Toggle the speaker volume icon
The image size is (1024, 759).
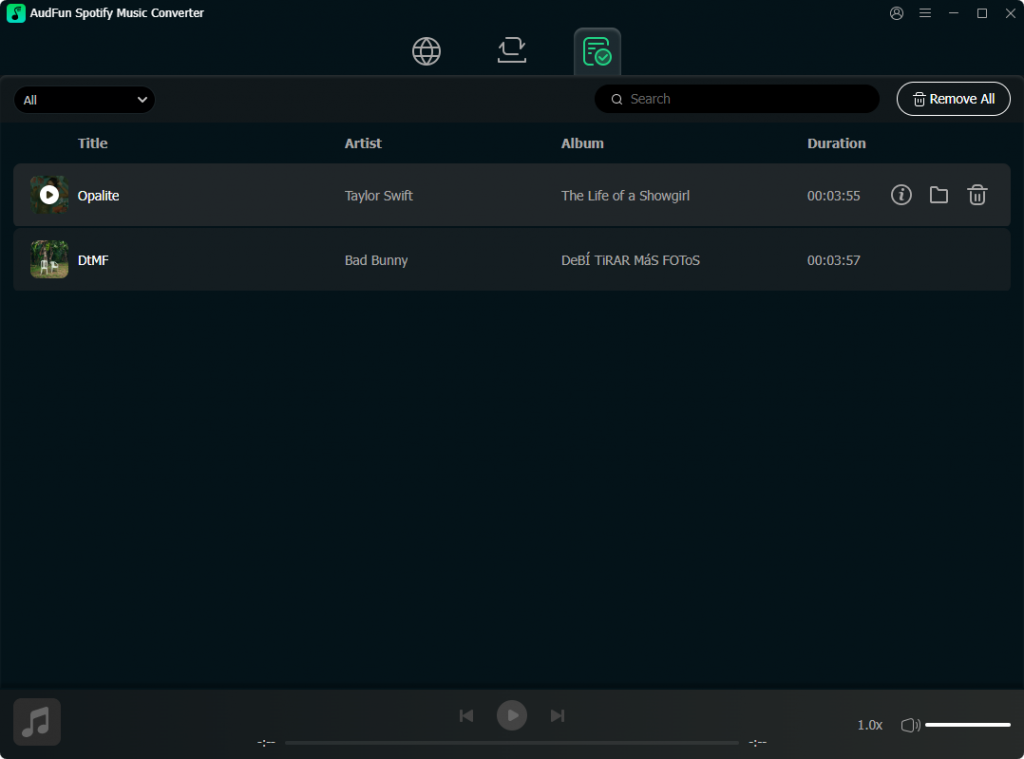pos(910,724)
